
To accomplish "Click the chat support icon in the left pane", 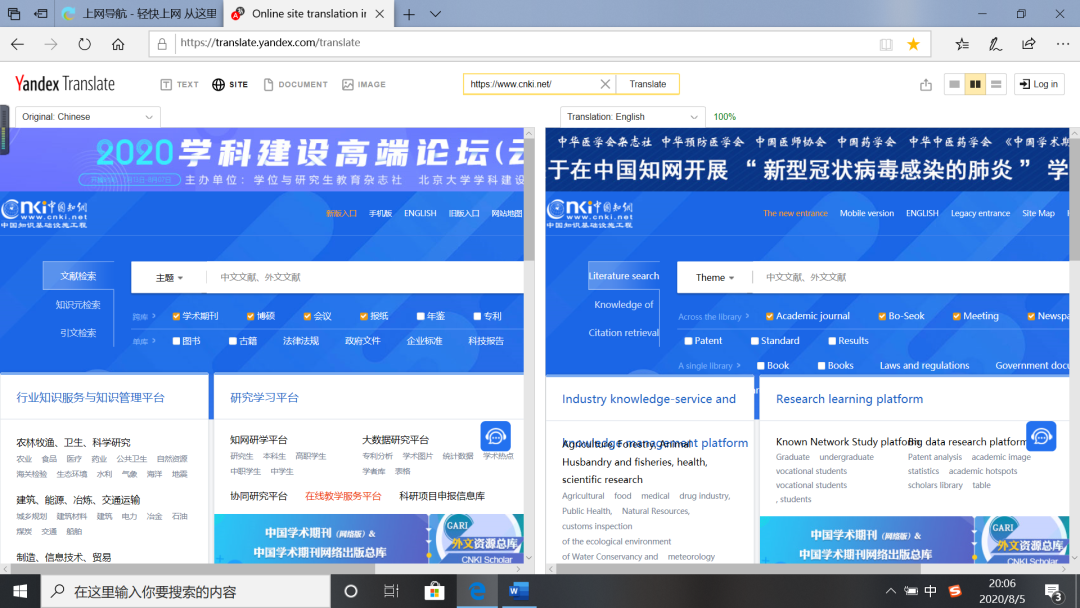I will click(495, 436).
